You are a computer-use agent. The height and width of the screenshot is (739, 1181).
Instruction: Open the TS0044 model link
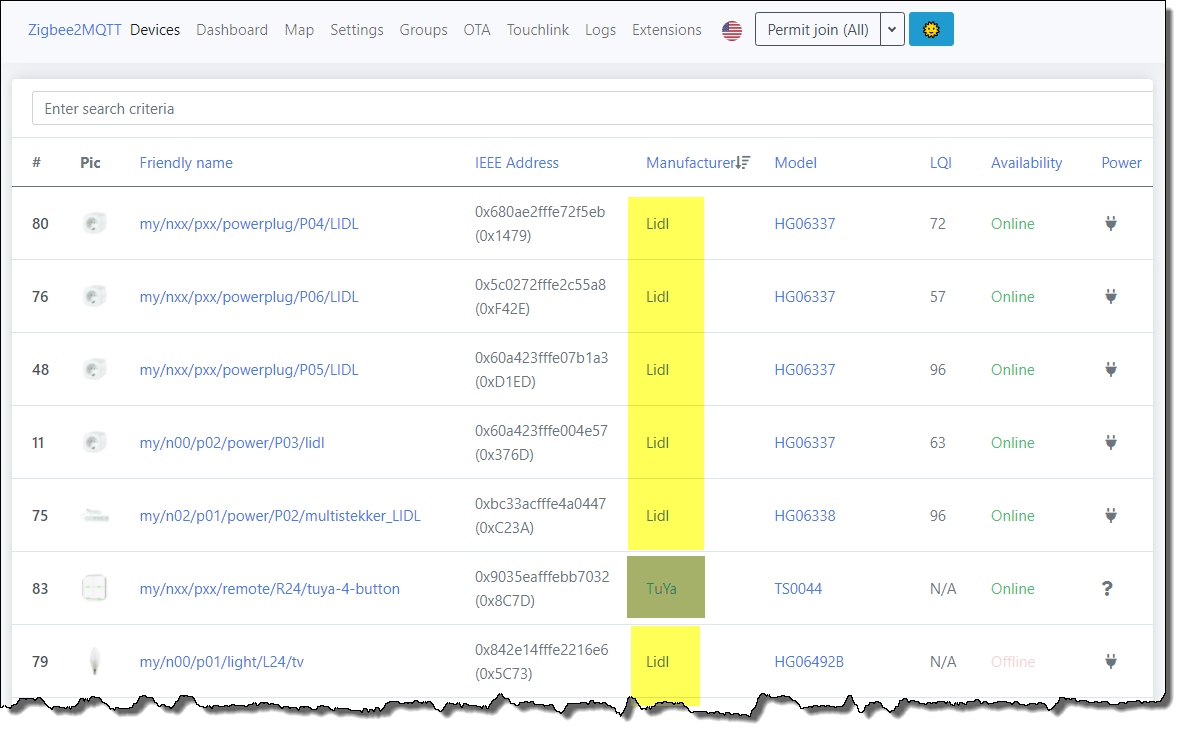(798, 589)
